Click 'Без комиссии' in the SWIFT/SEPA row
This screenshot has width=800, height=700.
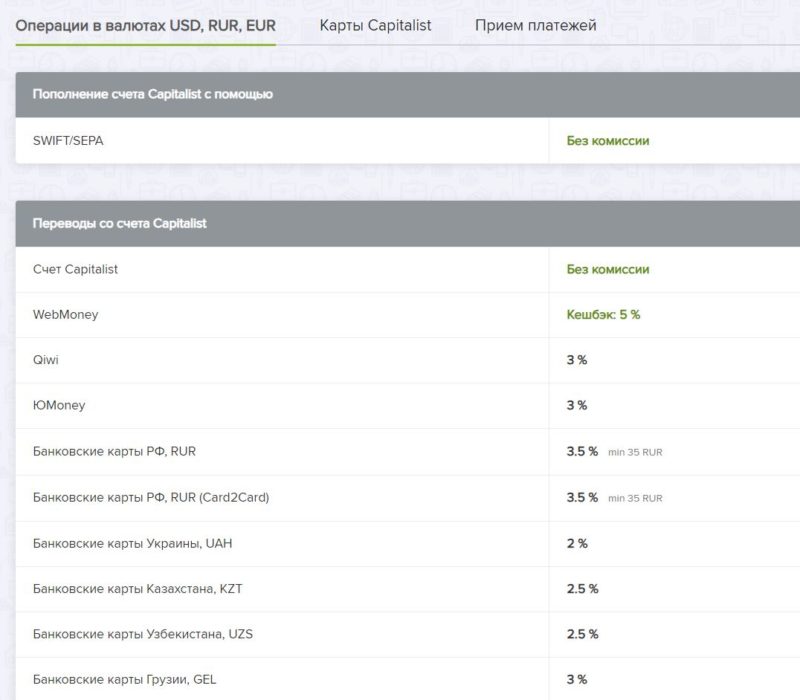tap(608, 141)
